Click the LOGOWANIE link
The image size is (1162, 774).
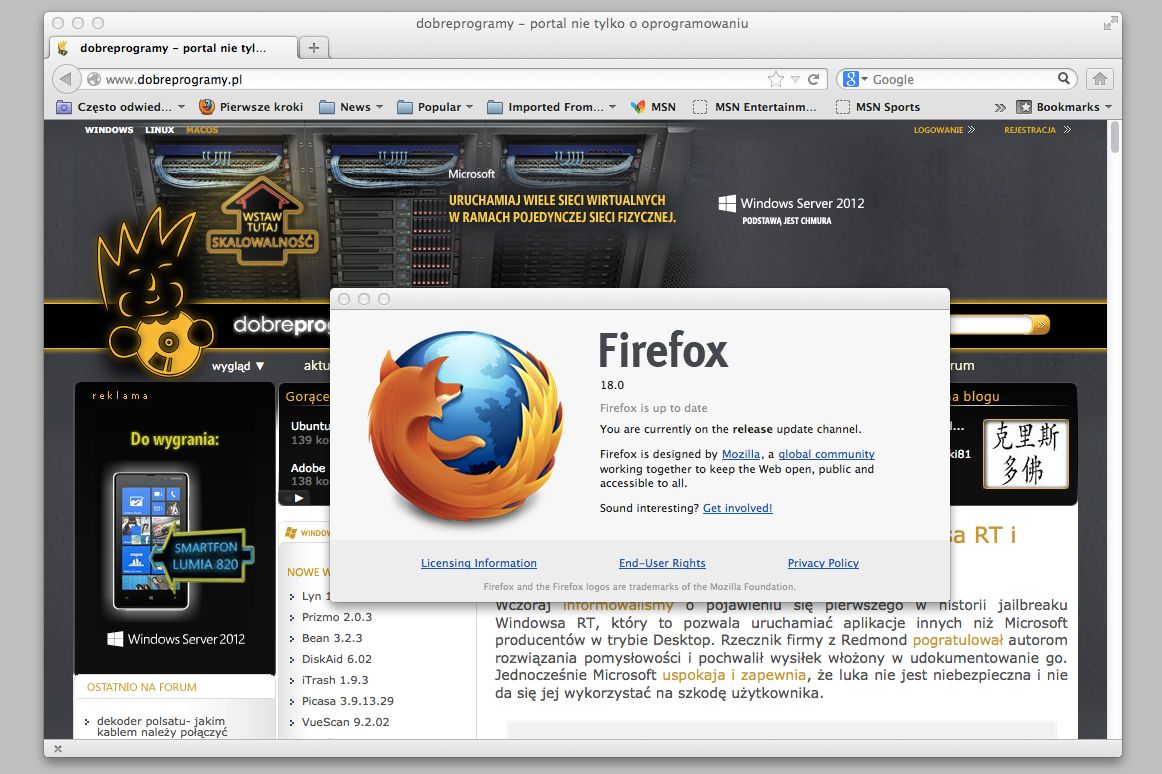(944, 130)
